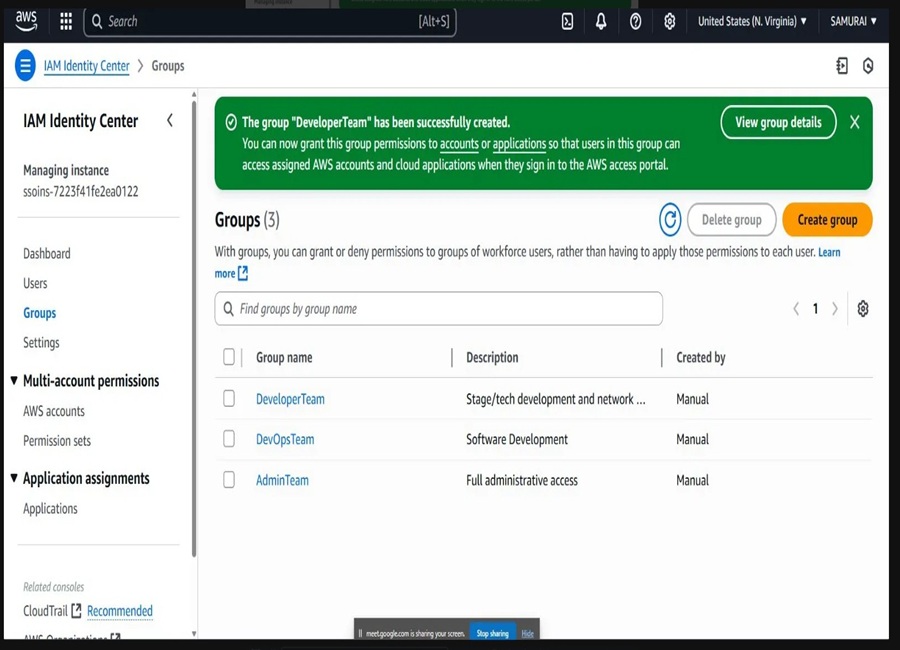Open the AWS home logo

click(x=26, y=21)
